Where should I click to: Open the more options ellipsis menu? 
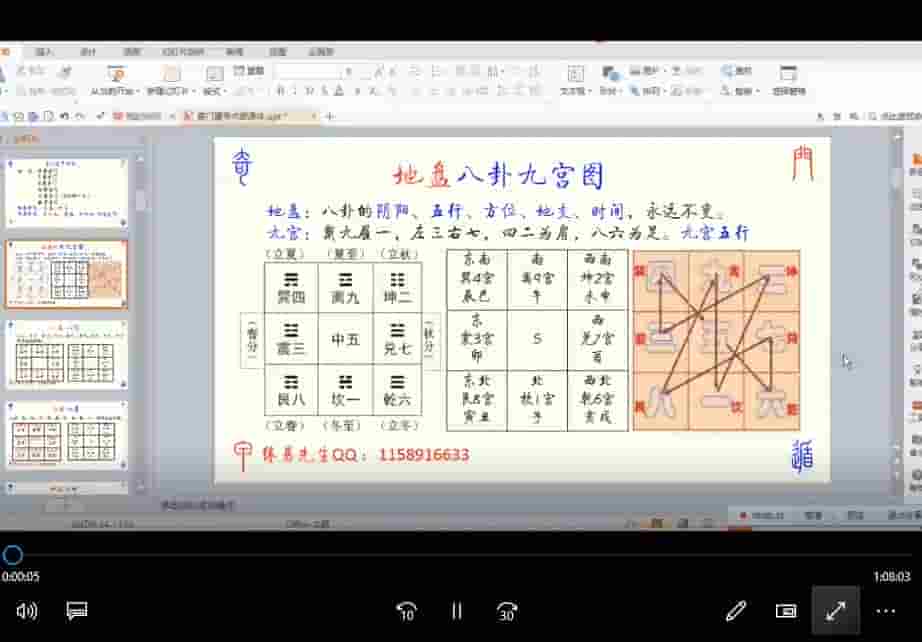[x=886, y=610]
